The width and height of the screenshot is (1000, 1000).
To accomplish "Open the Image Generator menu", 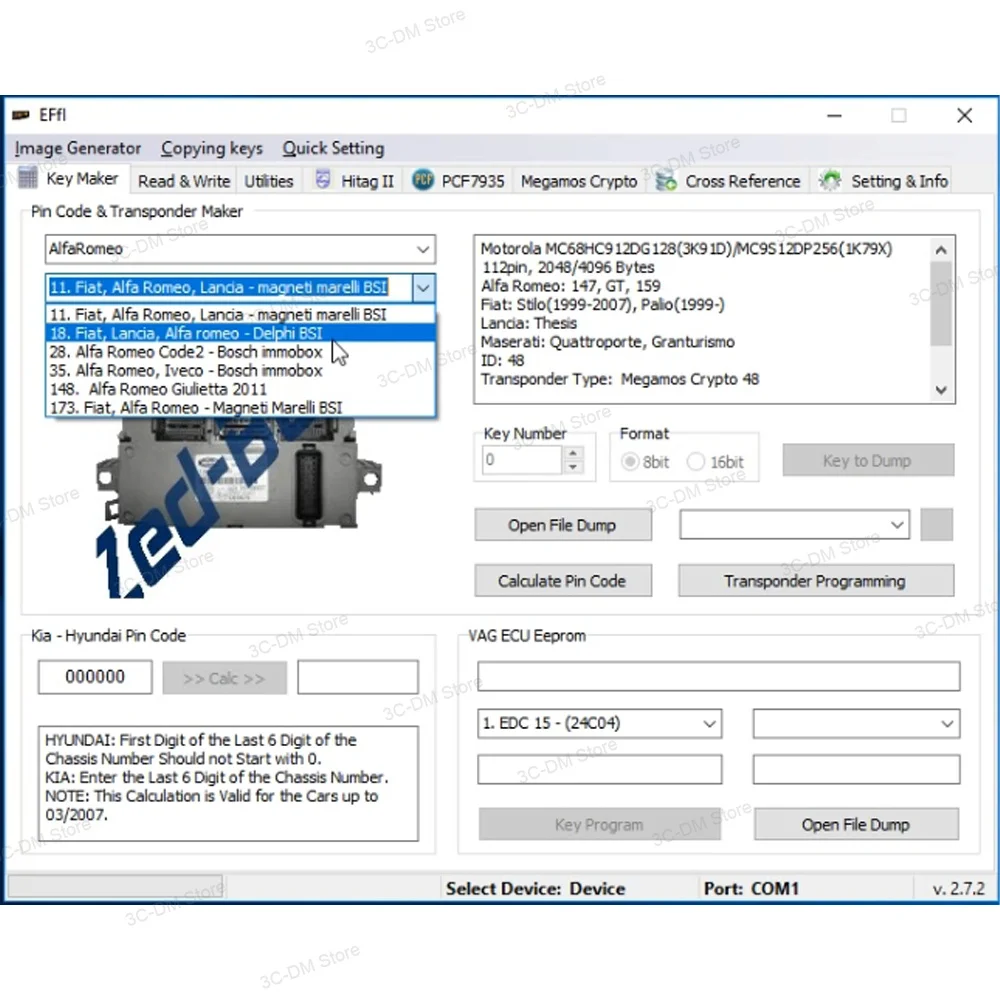I will coord(78,149).
